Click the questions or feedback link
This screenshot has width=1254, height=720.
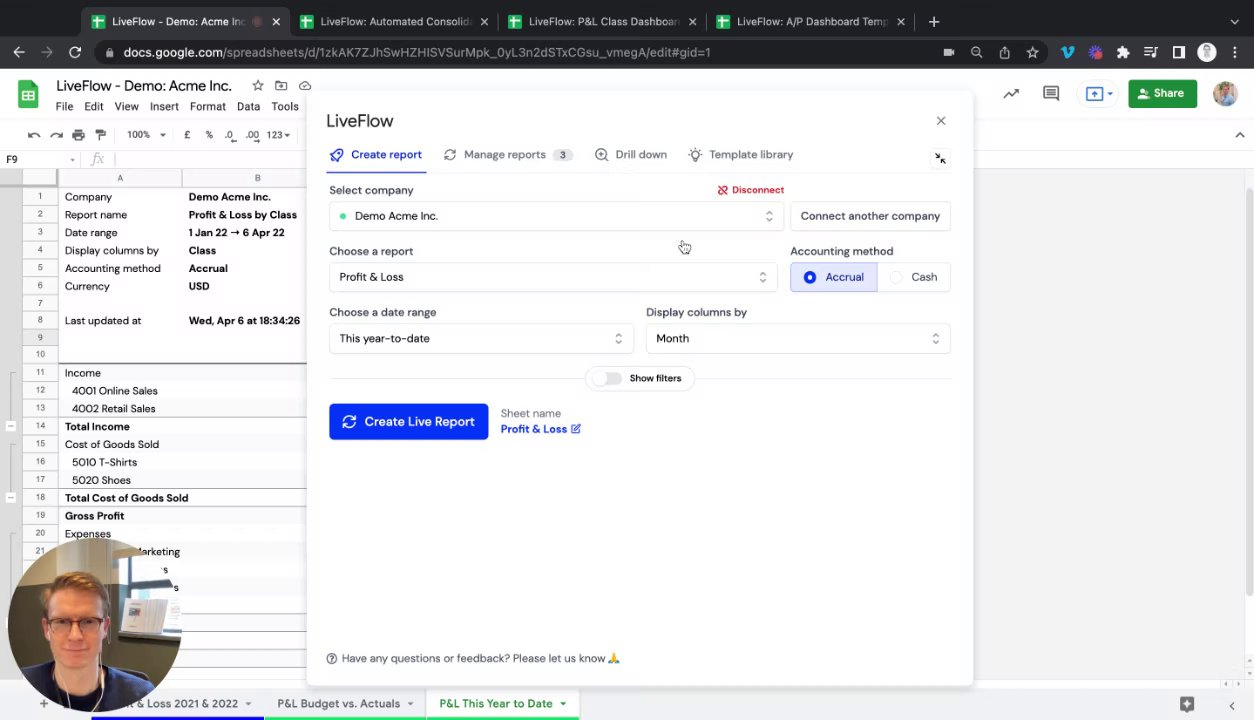tap(473, 659)
